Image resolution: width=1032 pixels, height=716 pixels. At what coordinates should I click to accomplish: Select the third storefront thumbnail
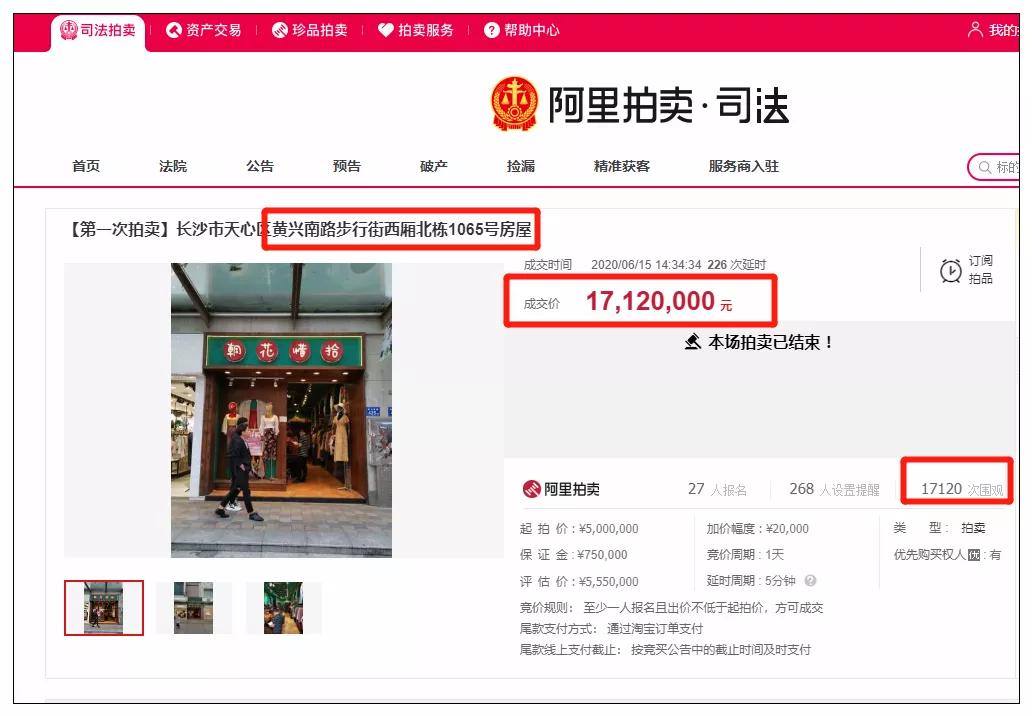pyautogui.click(x=282, y=606)
